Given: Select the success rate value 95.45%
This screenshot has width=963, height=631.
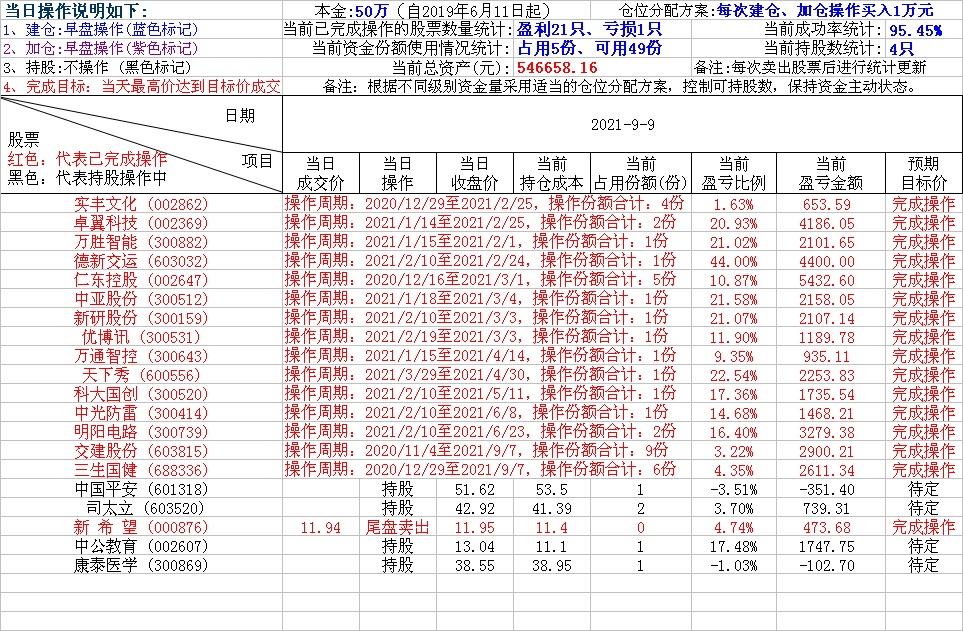Looking at the screenshot, I should (x=916, y=30).
